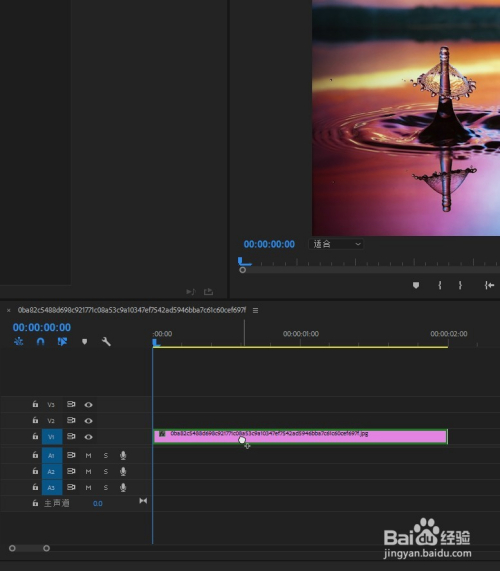Viewport: 500px width, 571px height.
Task: Mute the A2 audio track
Action: 88,472
